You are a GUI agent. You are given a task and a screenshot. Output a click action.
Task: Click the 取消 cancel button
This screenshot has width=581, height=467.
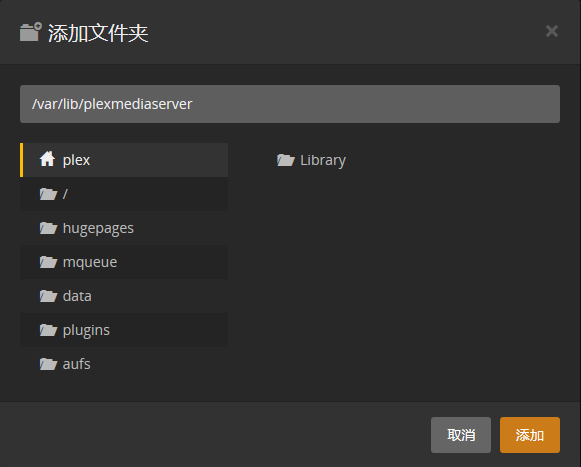pos(461,435)
